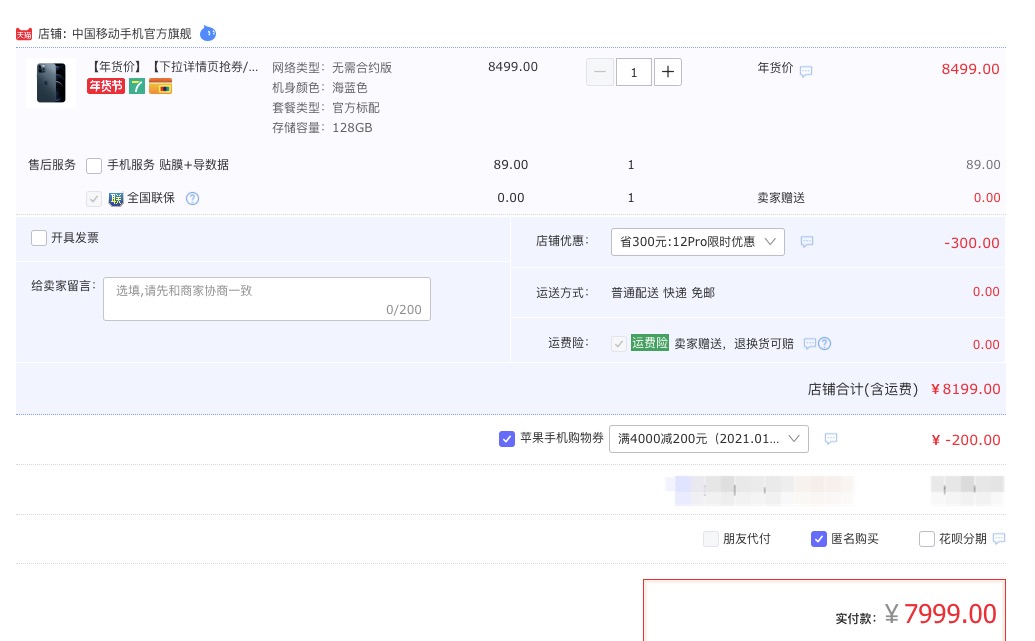This screenshot has height=641, width=1035.
Task: Click the 普通配送 快递 免邮 shipping text
Action: 663,292
